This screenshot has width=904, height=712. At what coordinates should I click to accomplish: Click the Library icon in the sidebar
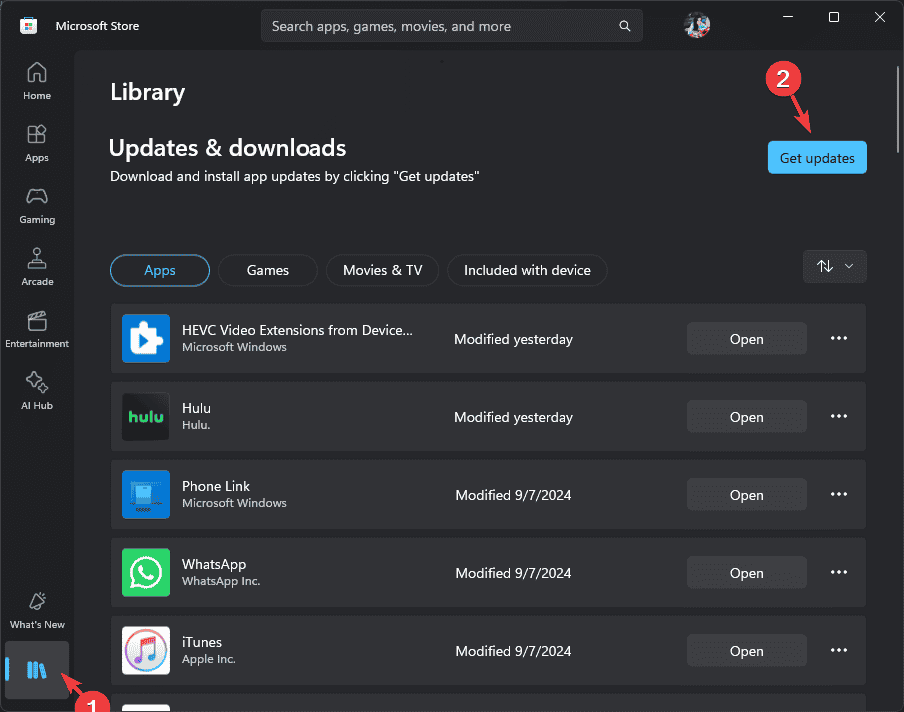point(37,670)
